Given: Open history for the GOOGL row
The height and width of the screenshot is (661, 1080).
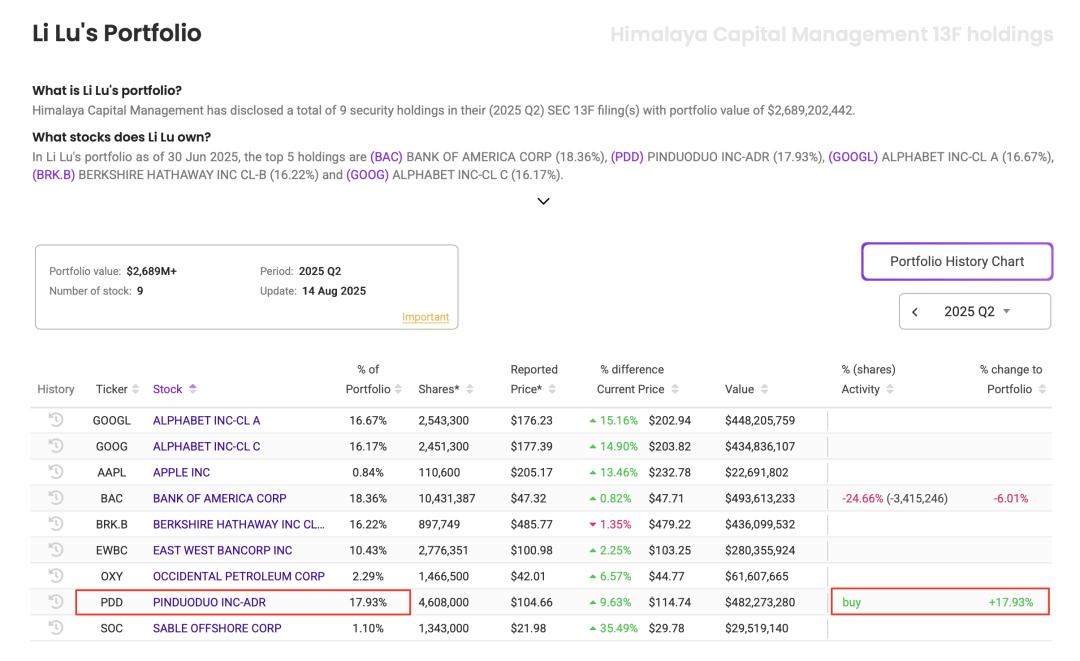Looking at the screenshot, I should coord(56,419).
